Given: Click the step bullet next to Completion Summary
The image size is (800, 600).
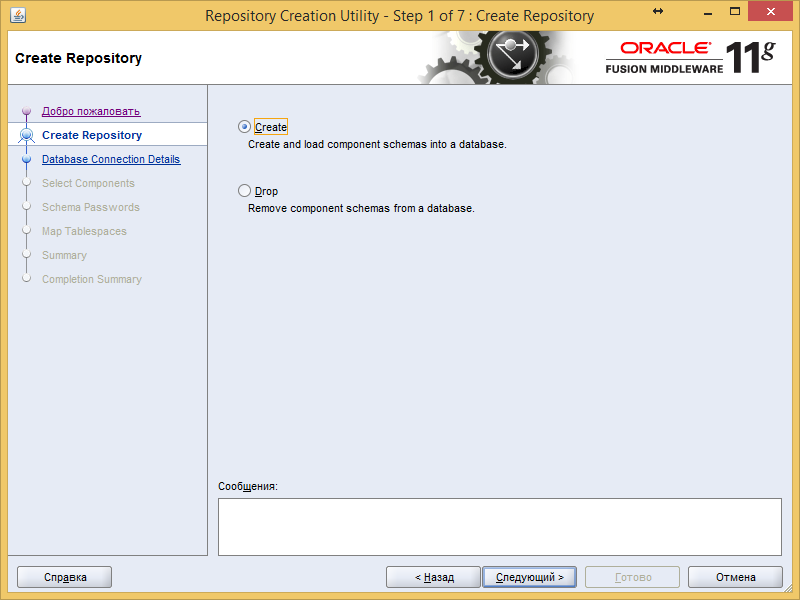Looking at the screenshot, I should coord(27,279).
